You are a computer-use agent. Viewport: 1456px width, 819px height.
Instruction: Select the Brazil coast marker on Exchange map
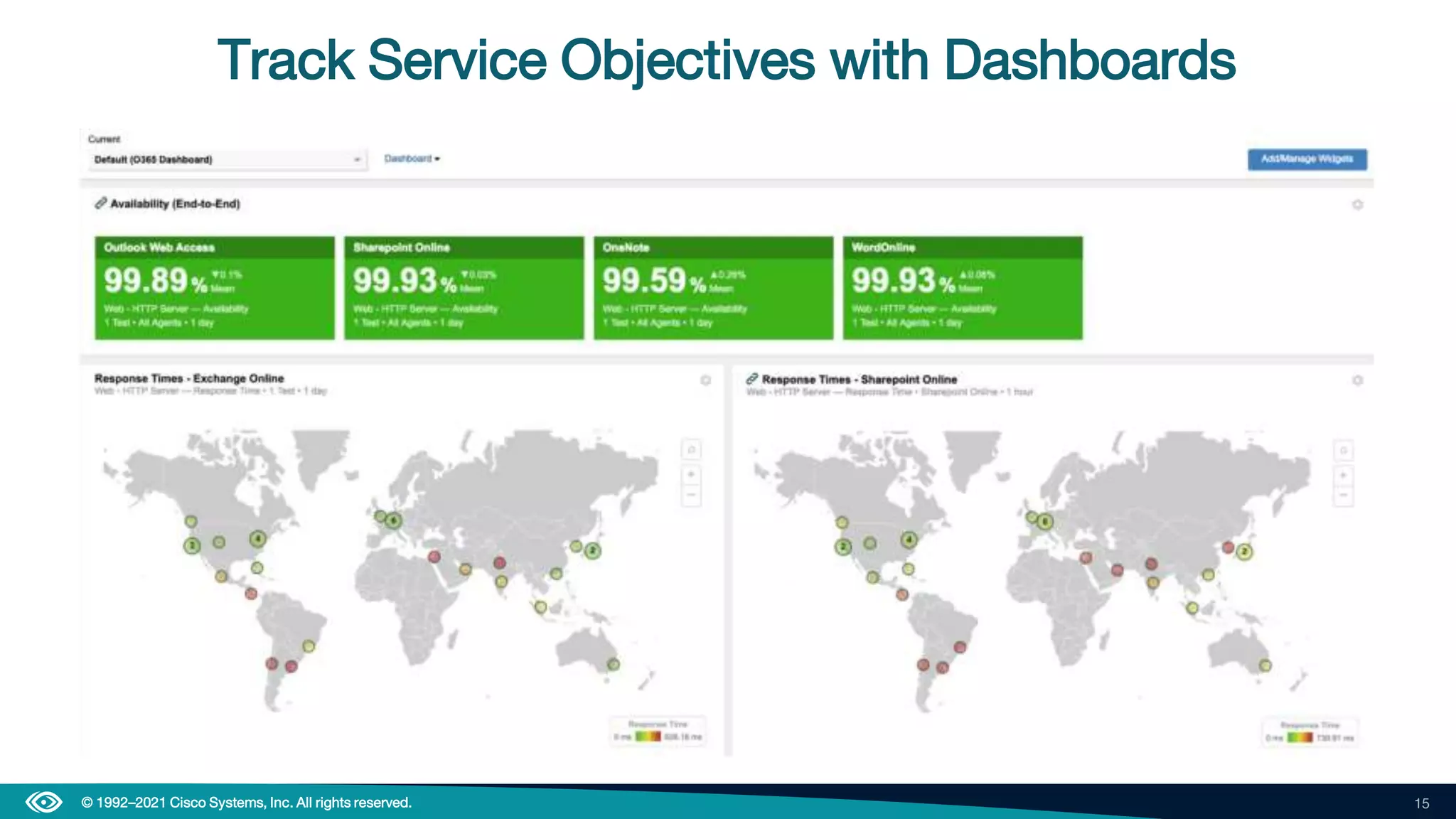[309, 646]
